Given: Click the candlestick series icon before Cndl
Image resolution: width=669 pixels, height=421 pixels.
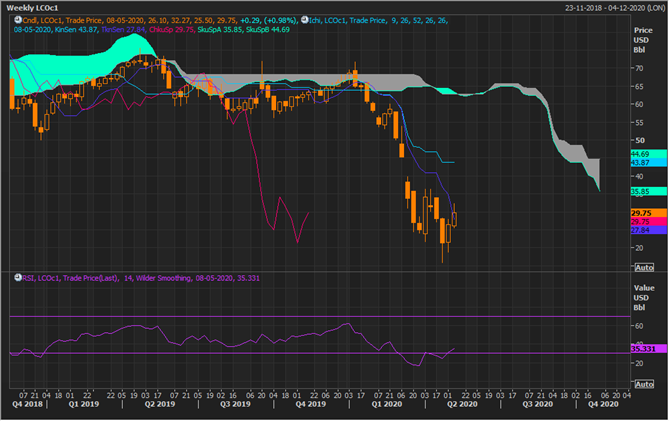Looking at the screenshot, I should (18, 20).
